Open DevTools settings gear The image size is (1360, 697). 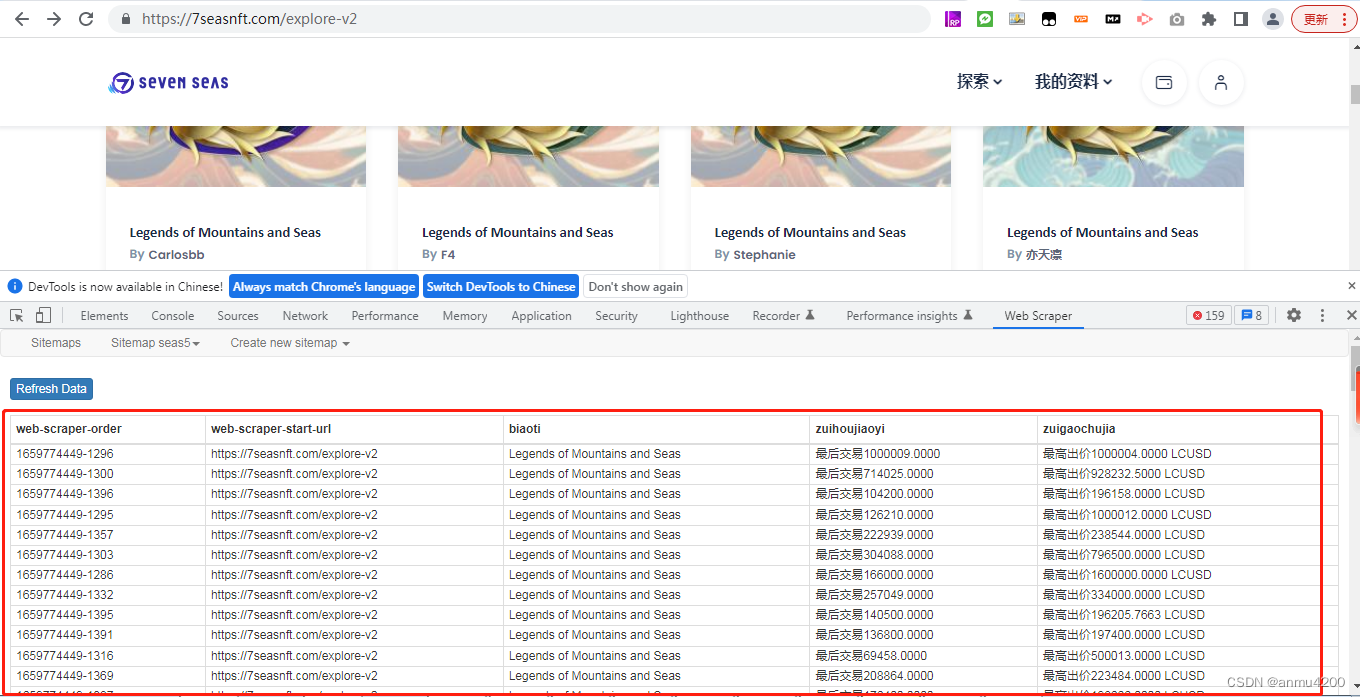click(x=1294, y=315)
